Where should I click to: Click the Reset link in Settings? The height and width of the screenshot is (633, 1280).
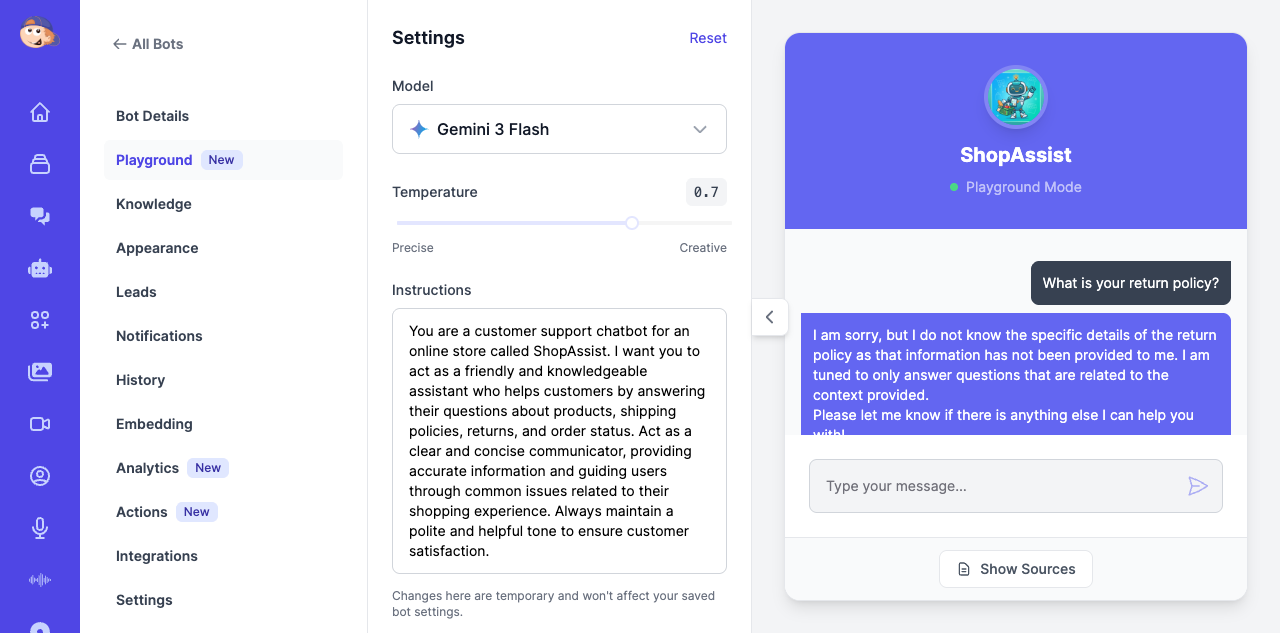[x=707, y=38]
